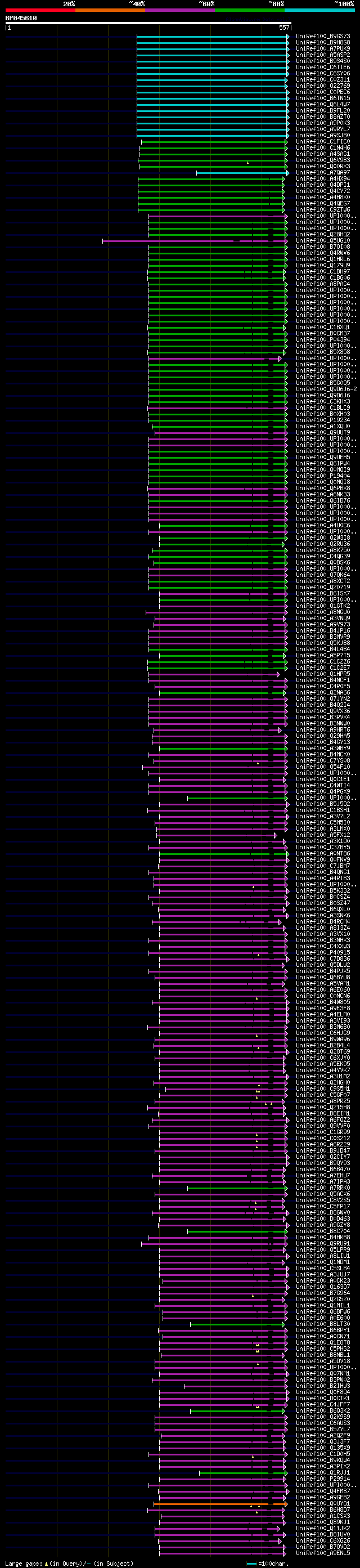
Task: Open hit UniRef100_B9GS73
Action: coord(323,37)
